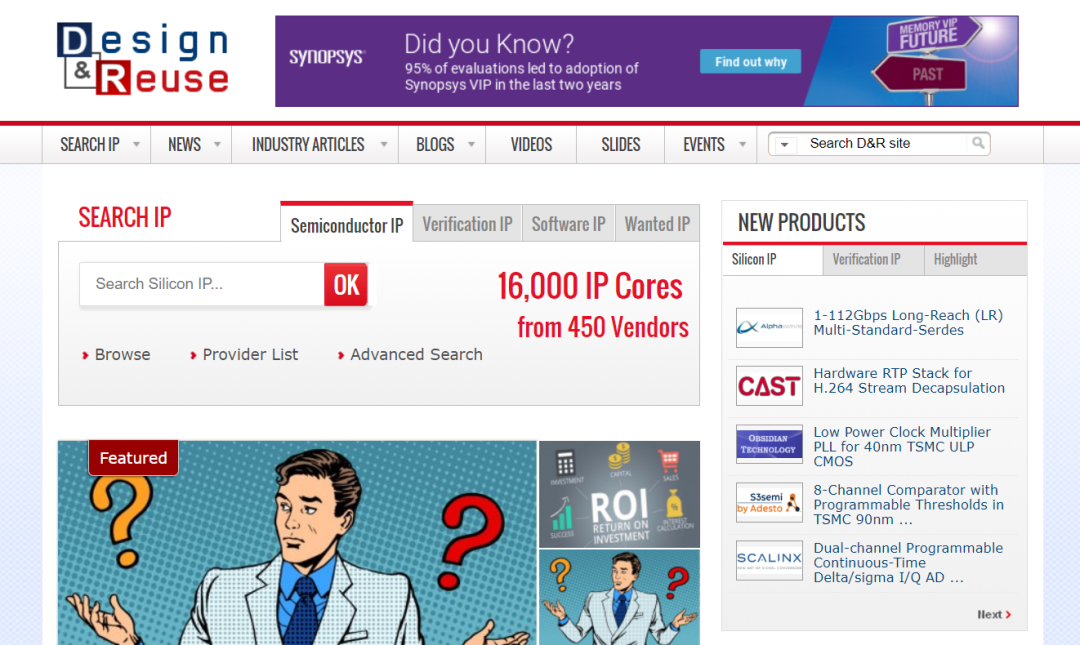This screenshot has height=645, width=1080.
Task: Click the search magnifier icon
Action: pyautogui.click(x=978, y=143)
